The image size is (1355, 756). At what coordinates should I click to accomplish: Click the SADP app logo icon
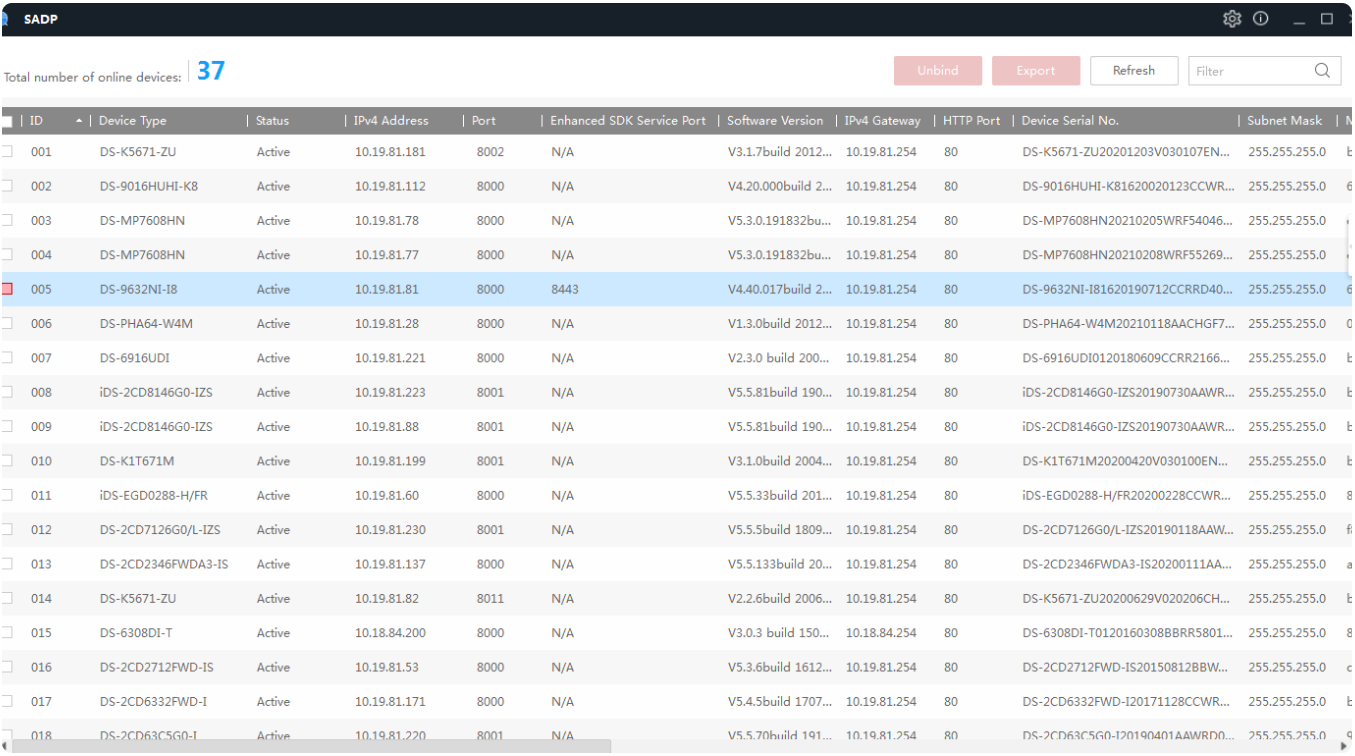click(x=4, y=19)
